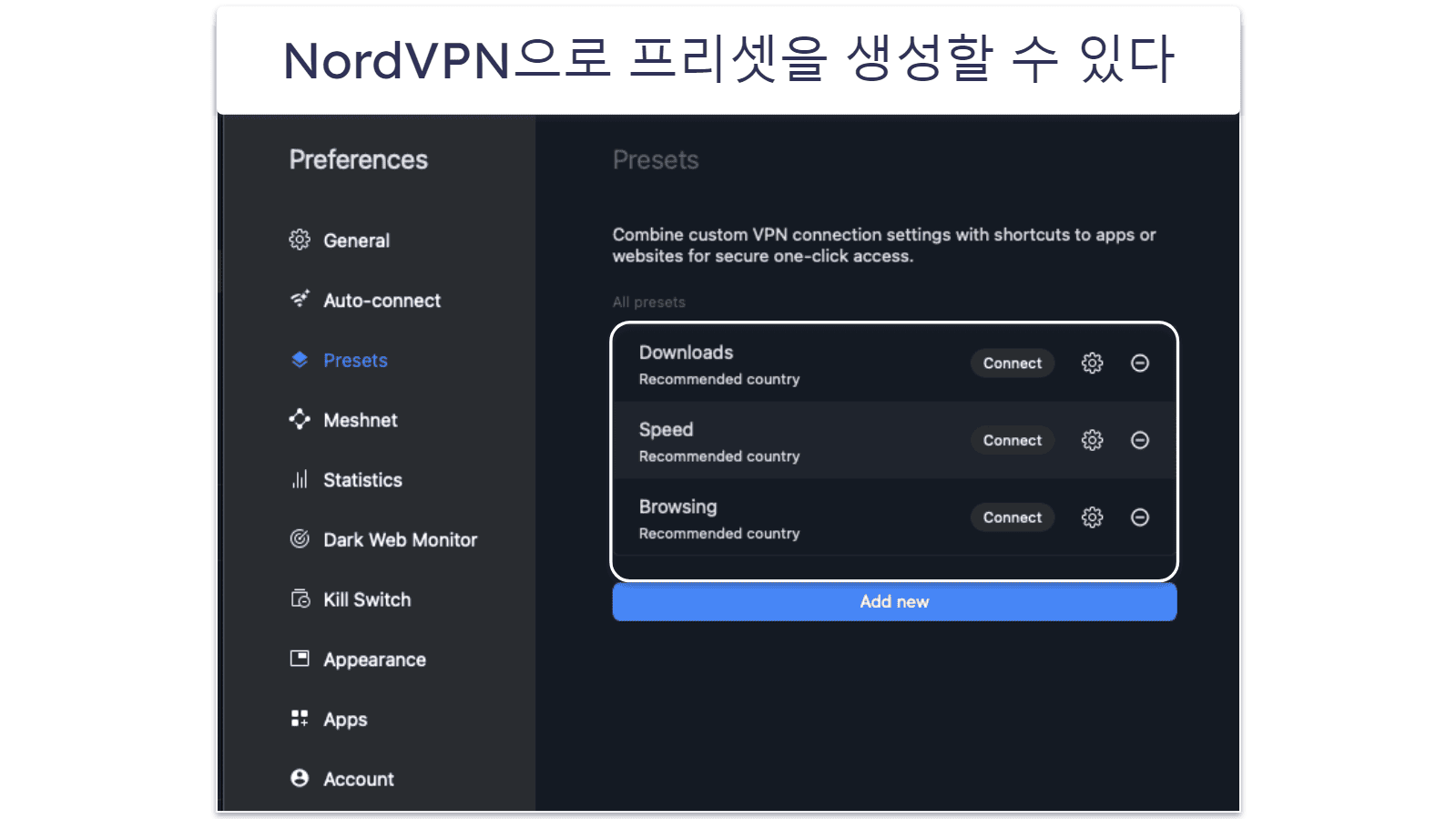Remove the Speed preset with minus icon
Image resolution: width=1456 pixels, height=819 pixels.
pyautogui.click(x=1139, y=440)
